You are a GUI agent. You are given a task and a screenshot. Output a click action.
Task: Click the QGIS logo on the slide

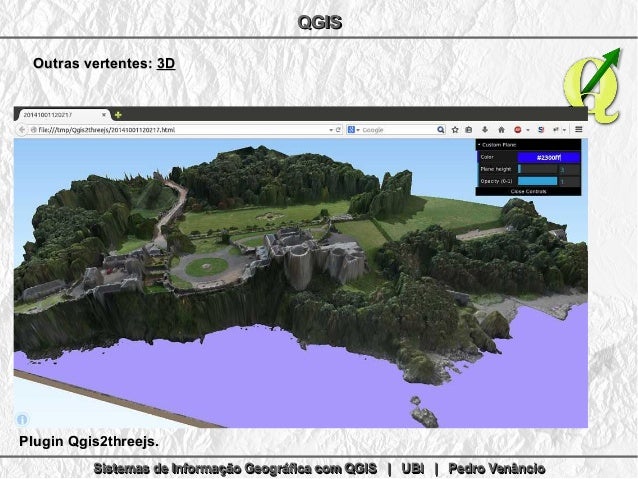[x=593, y=85]
